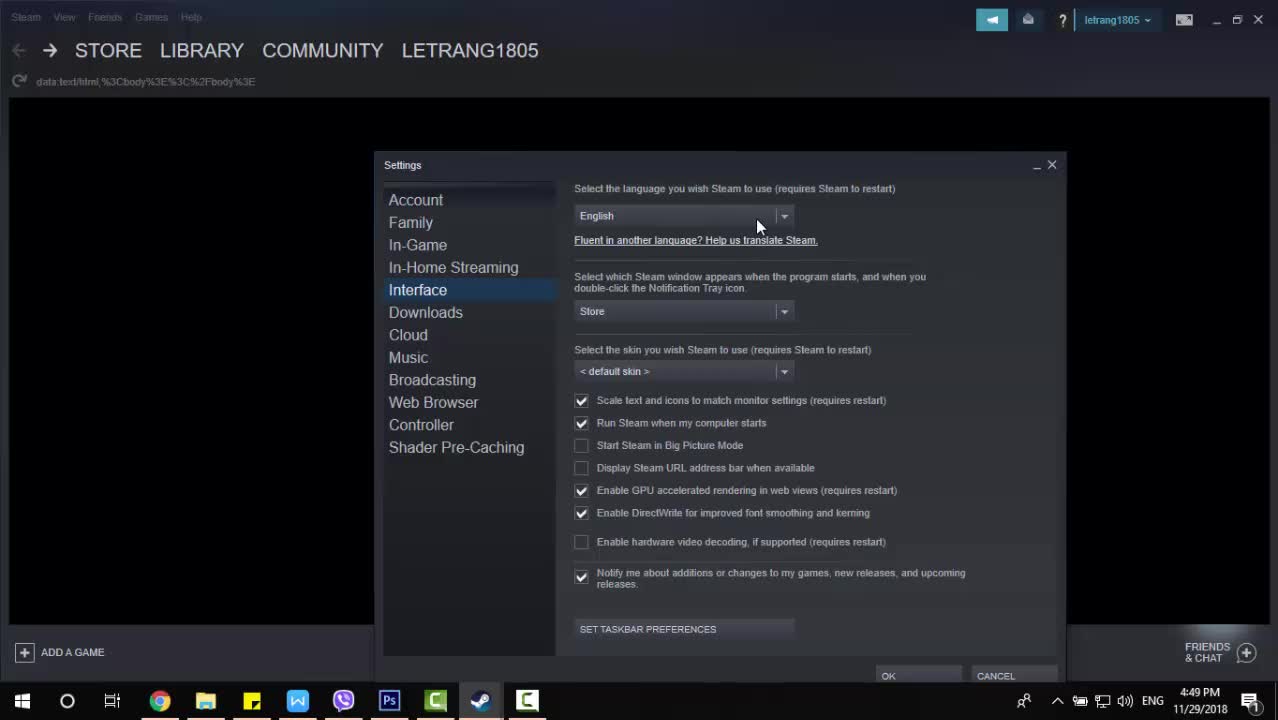Go to the STORE tab
Image resolution: width=1278 pixels, height=720 pixels.
point(108,50)
